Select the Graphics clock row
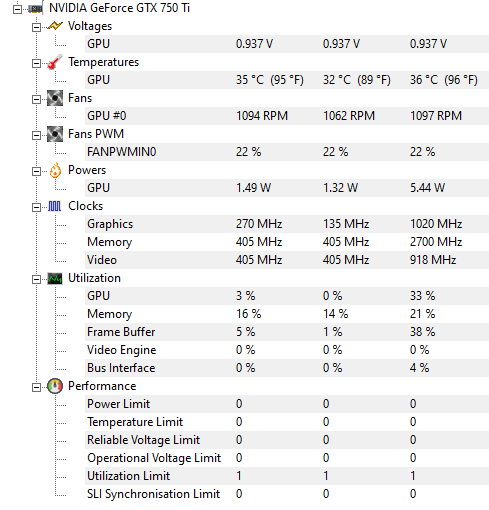Viewport: 489px width, 510px height. pyautogui.click(x=287, y=224)
